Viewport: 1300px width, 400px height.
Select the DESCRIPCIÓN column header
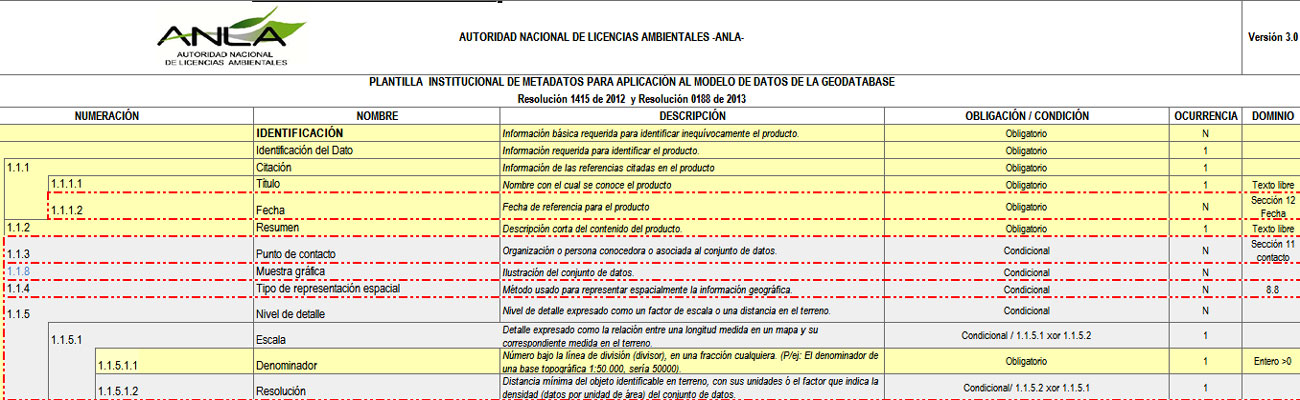[x=691, y=116]
